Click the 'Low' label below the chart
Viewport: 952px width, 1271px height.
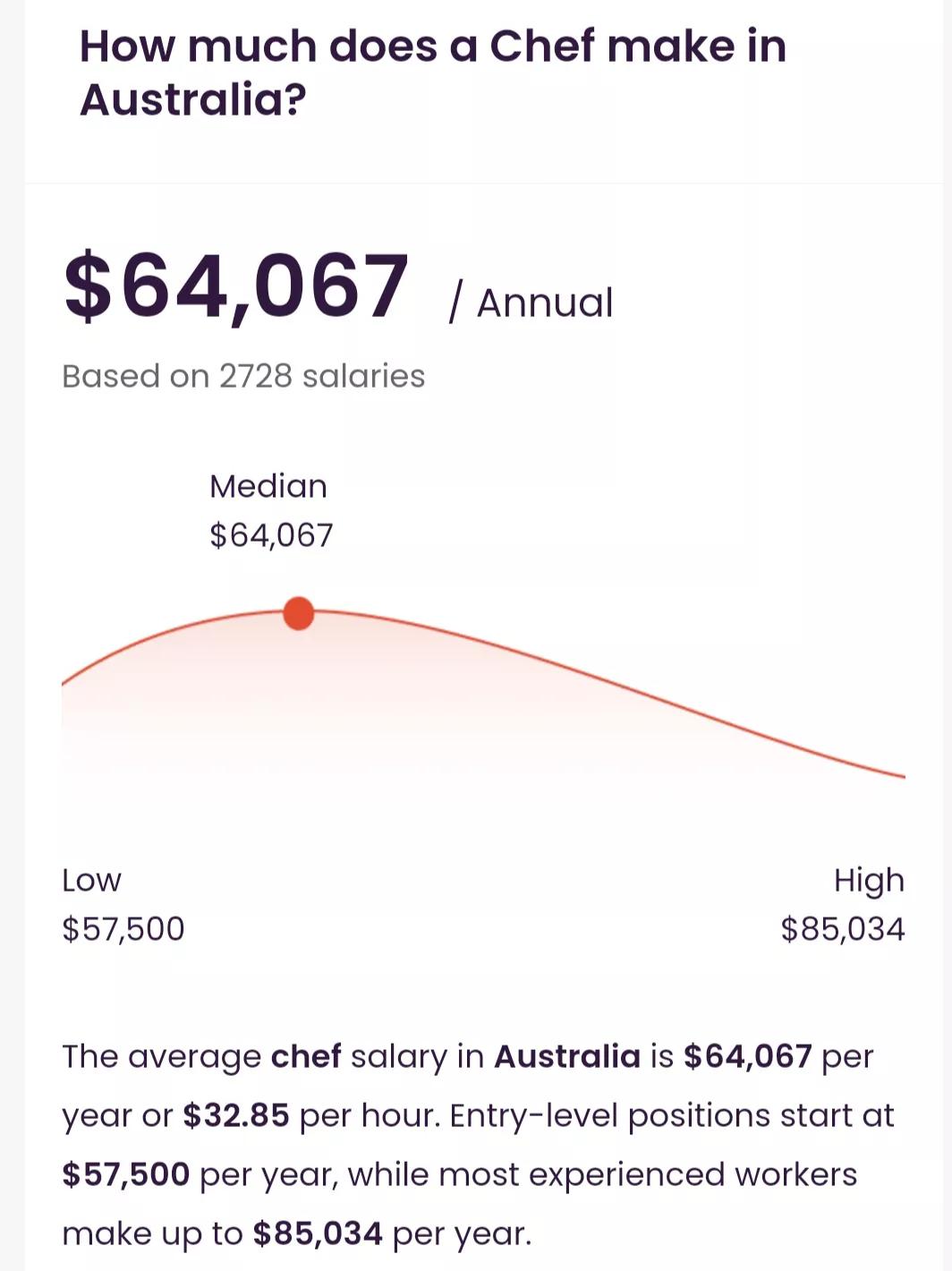tap(91, 880)
